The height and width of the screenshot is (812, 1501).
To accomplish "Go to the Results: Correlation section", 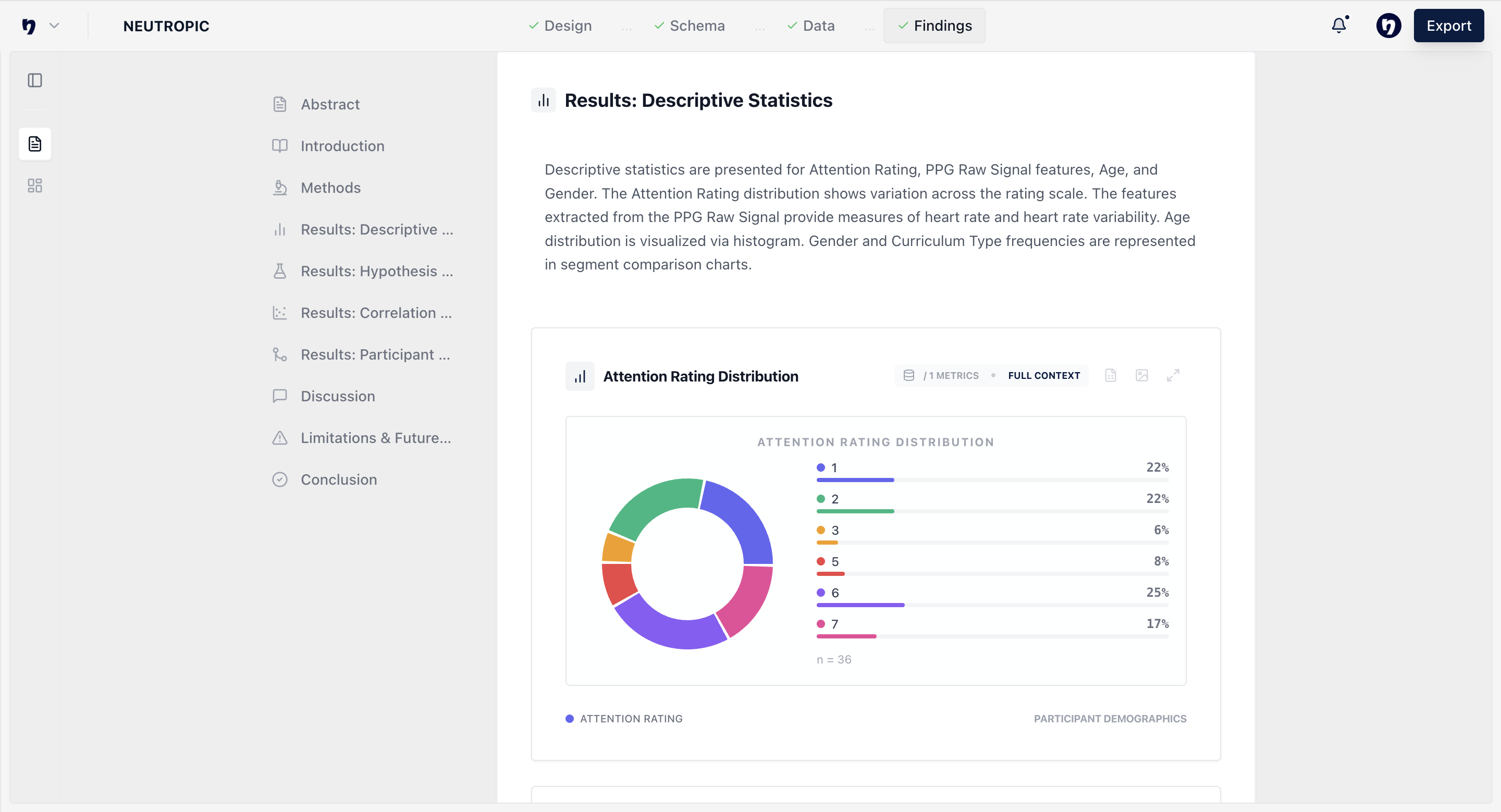I will (376, 313).
